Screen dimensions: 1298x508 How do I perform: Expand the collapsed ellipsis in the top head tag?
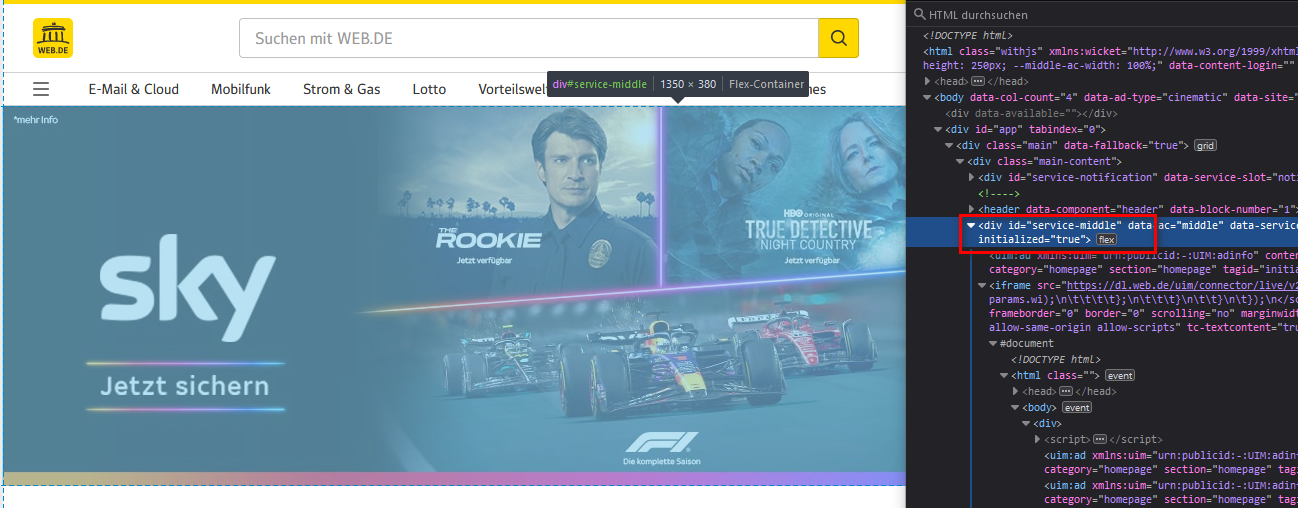(978, 81)
